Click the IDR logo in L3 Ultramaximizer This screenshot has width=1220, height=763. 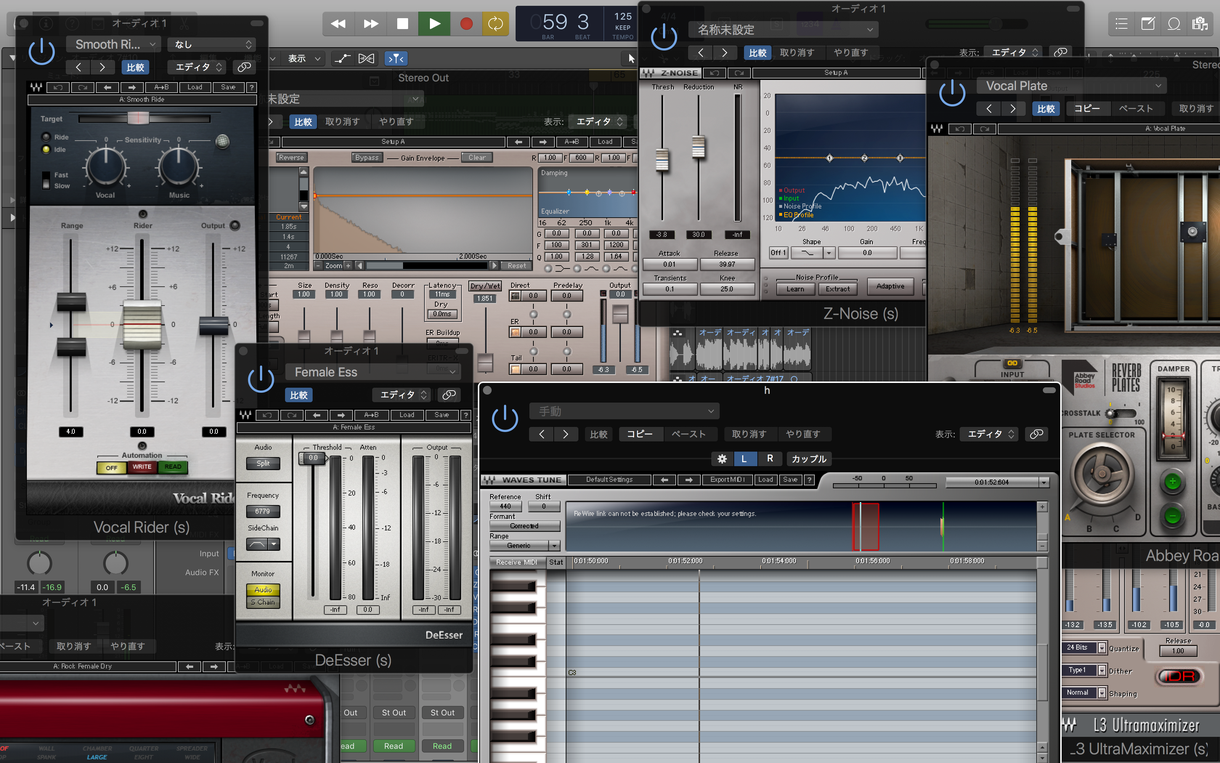tap(1178, 677)
